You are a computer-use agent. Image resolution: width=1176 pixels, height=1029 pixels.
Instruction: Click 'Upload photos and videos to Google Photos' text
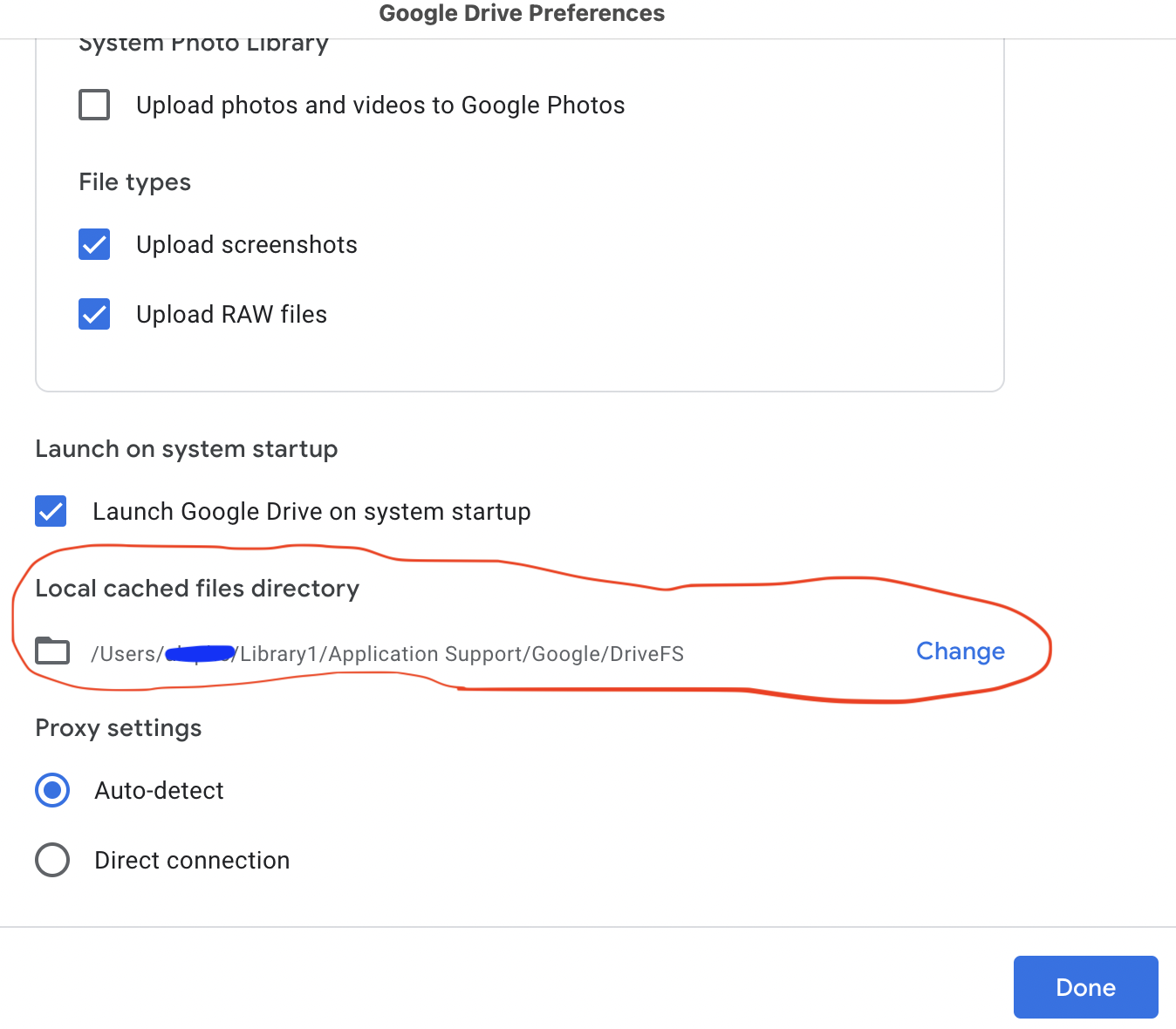[x=380, y=106]
